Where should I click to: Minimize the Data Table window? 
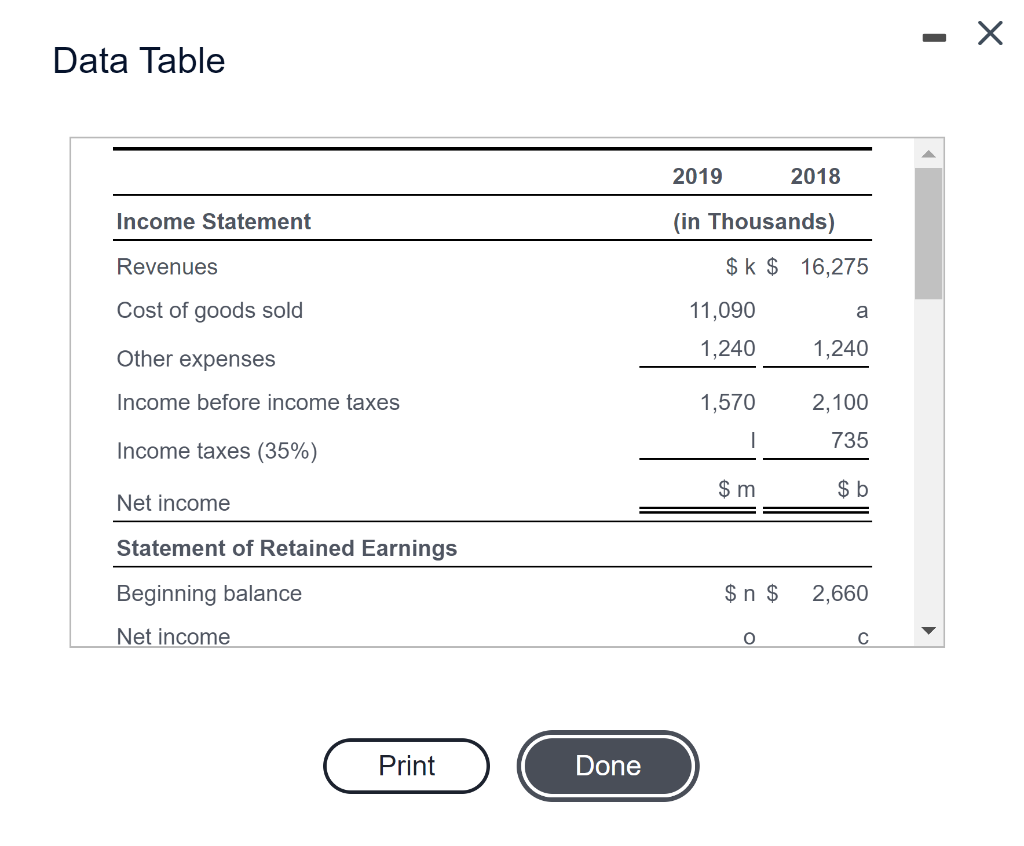(934, 36)
